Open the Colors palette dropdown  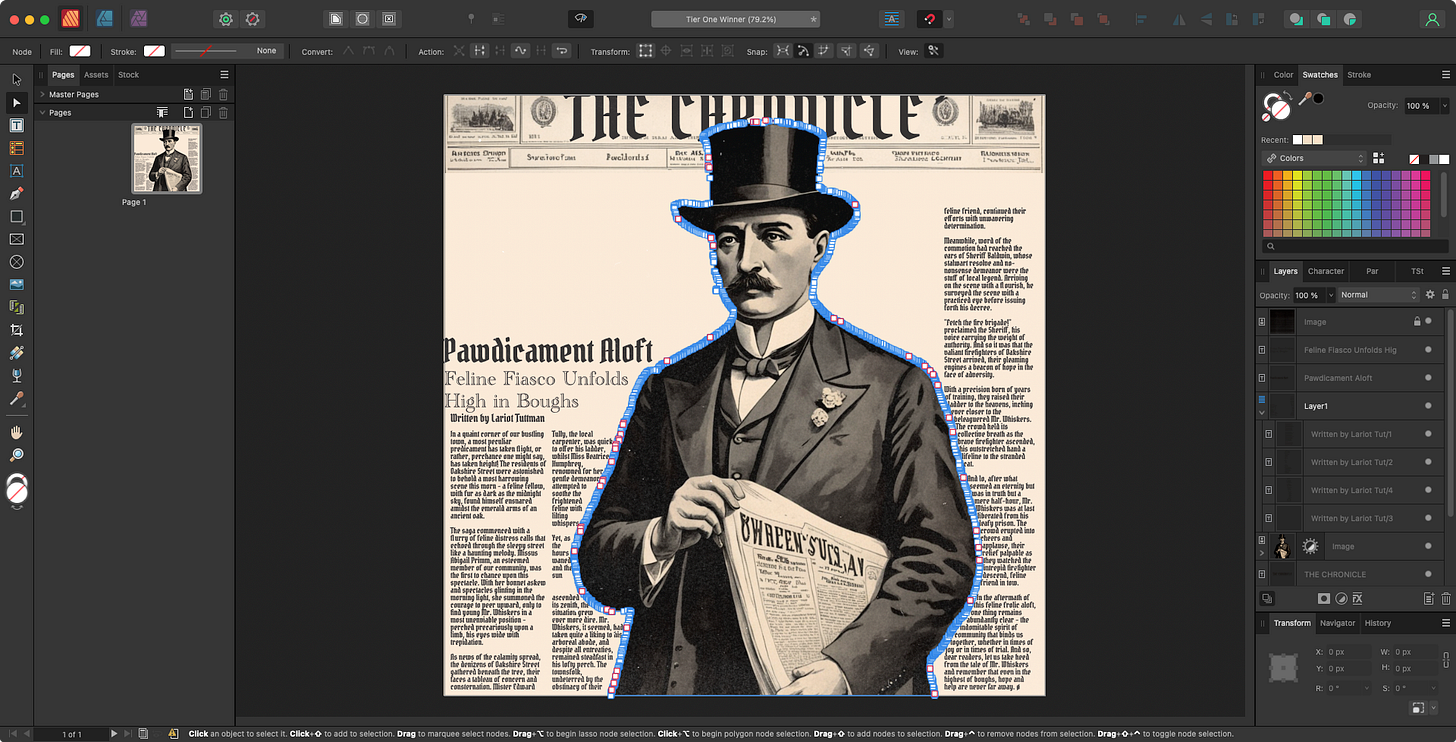pyautogui.click(x=1314, y=158)
